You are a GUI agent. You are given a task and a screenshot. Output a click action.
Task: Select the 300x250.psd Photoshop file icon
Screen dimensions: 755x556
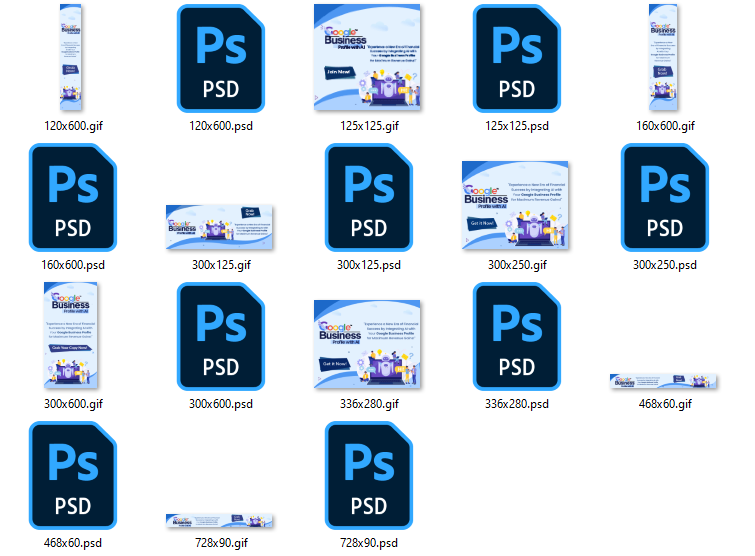click(x=665, y=197)
